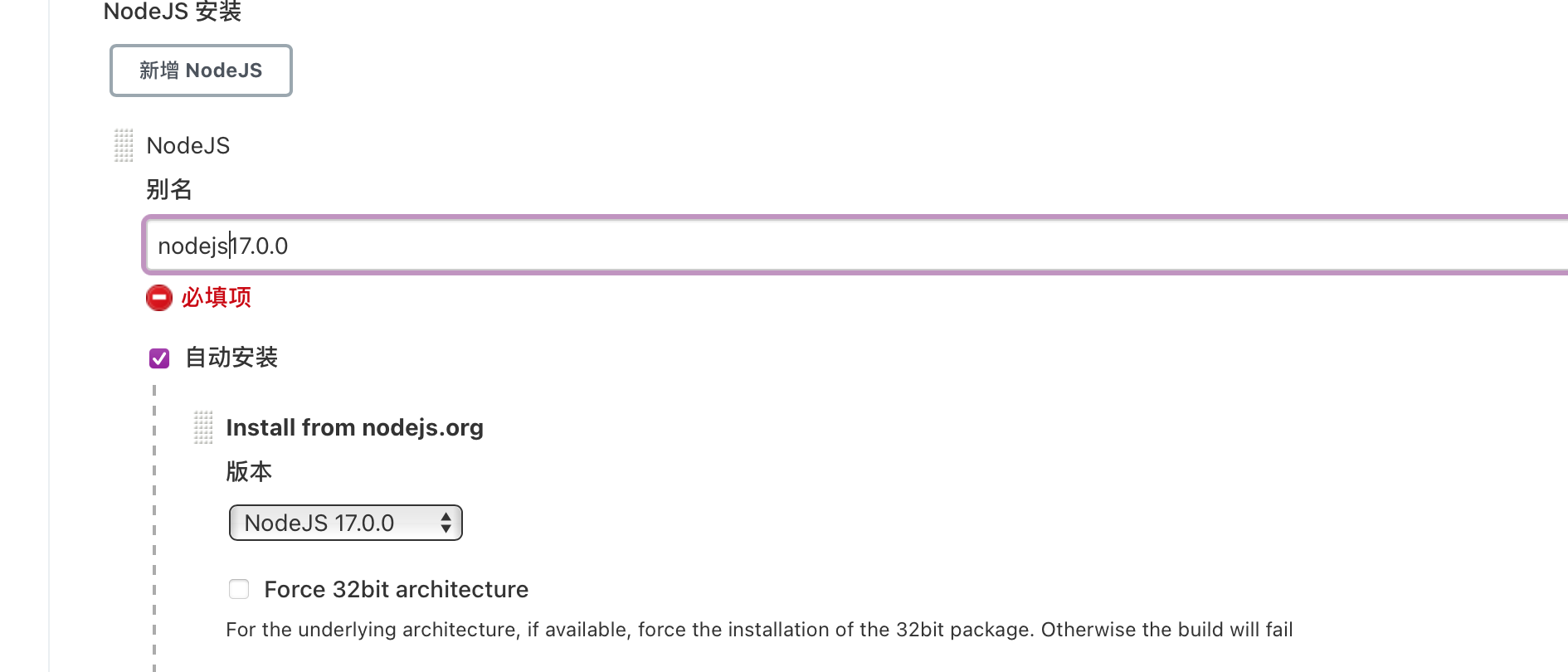Click the NodeJS 安装 section heading

point(173,12)
